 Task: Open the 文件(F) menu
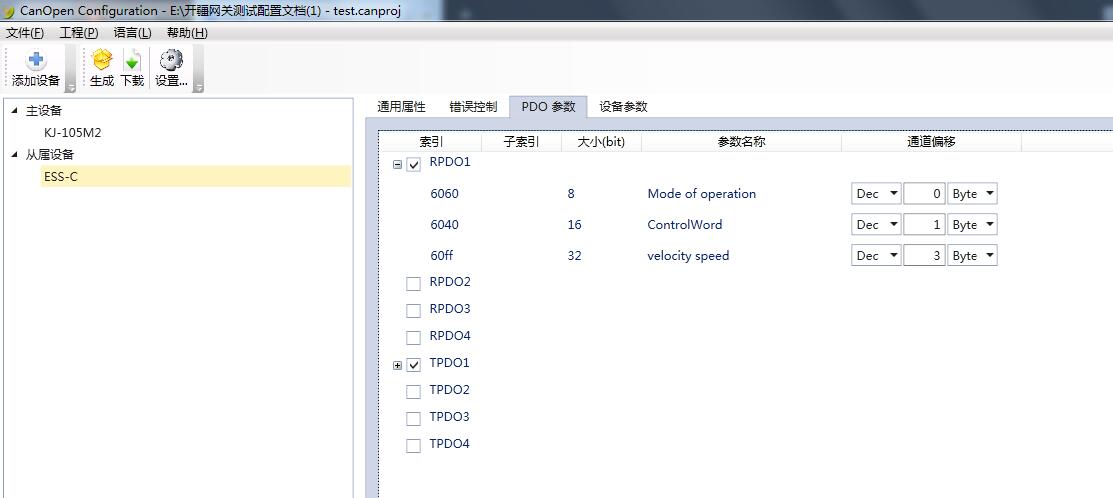point(25,33)
